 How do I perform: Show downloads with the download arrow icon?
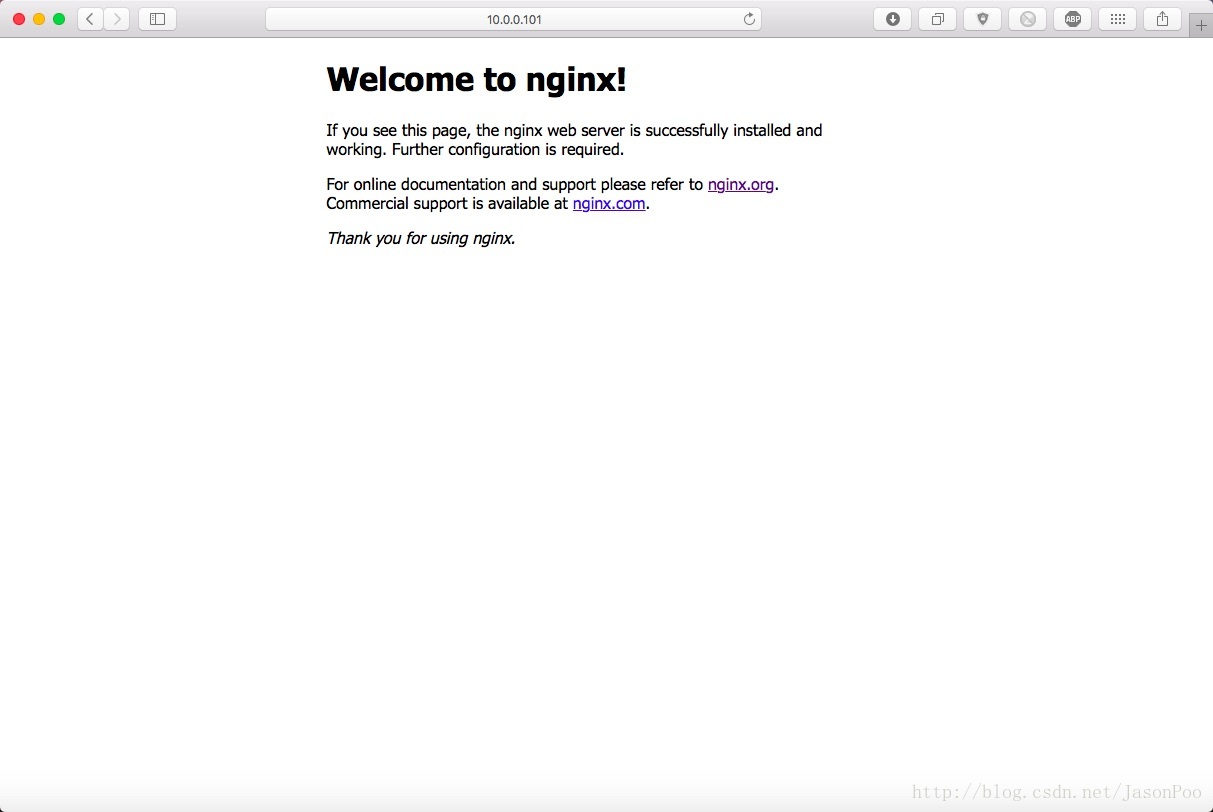[x=892, y=19]
